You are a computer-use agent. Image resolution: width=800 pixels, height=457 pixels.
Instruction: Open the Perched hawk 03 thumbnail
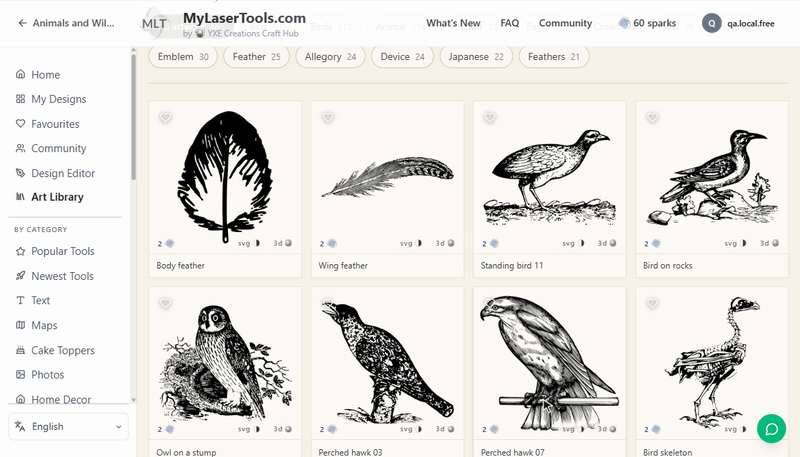click(x=388, y=362)
